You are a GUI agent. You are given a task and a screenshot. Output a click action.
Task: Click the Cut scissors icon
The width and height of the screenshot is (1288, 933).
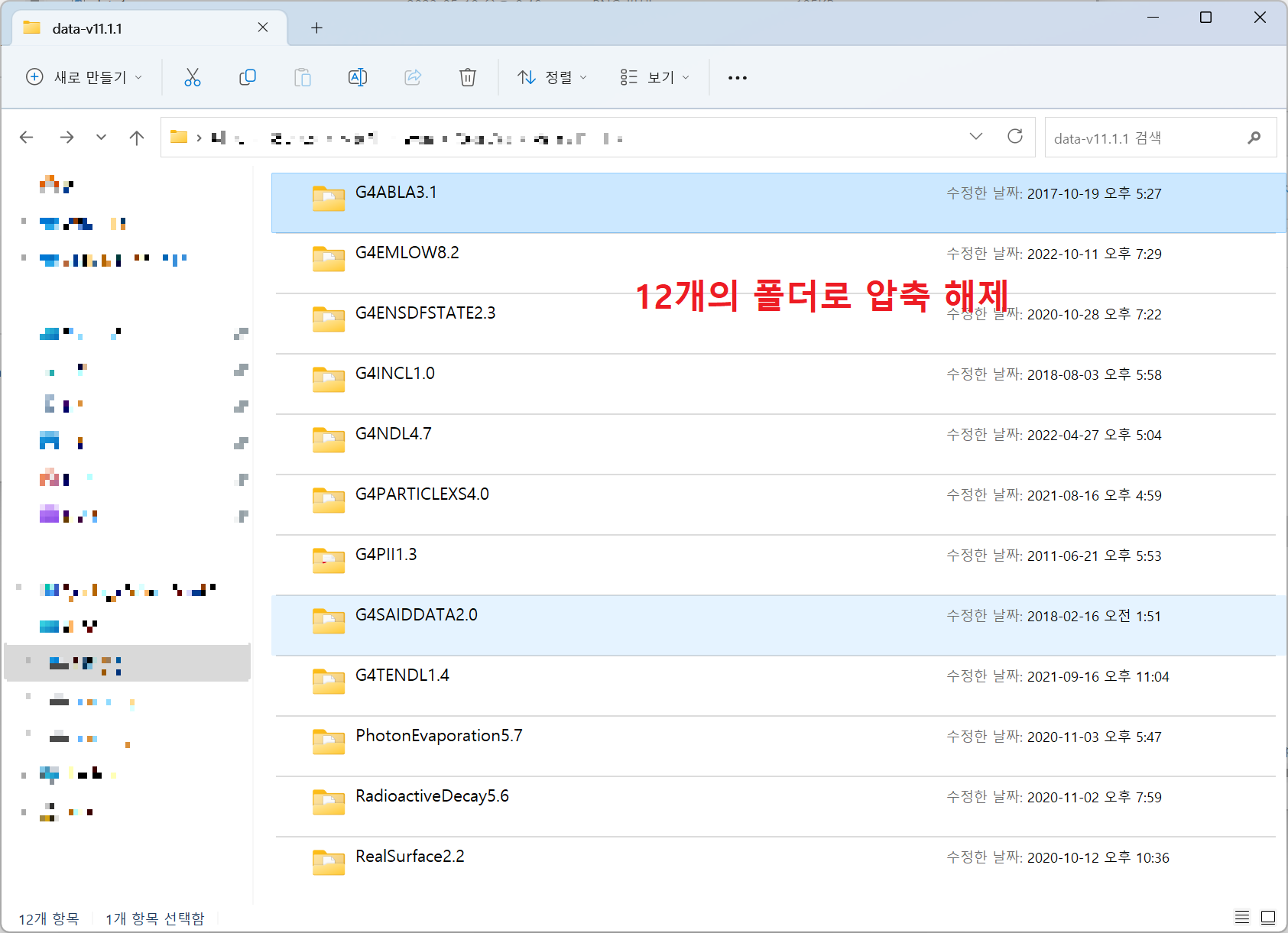193,77
